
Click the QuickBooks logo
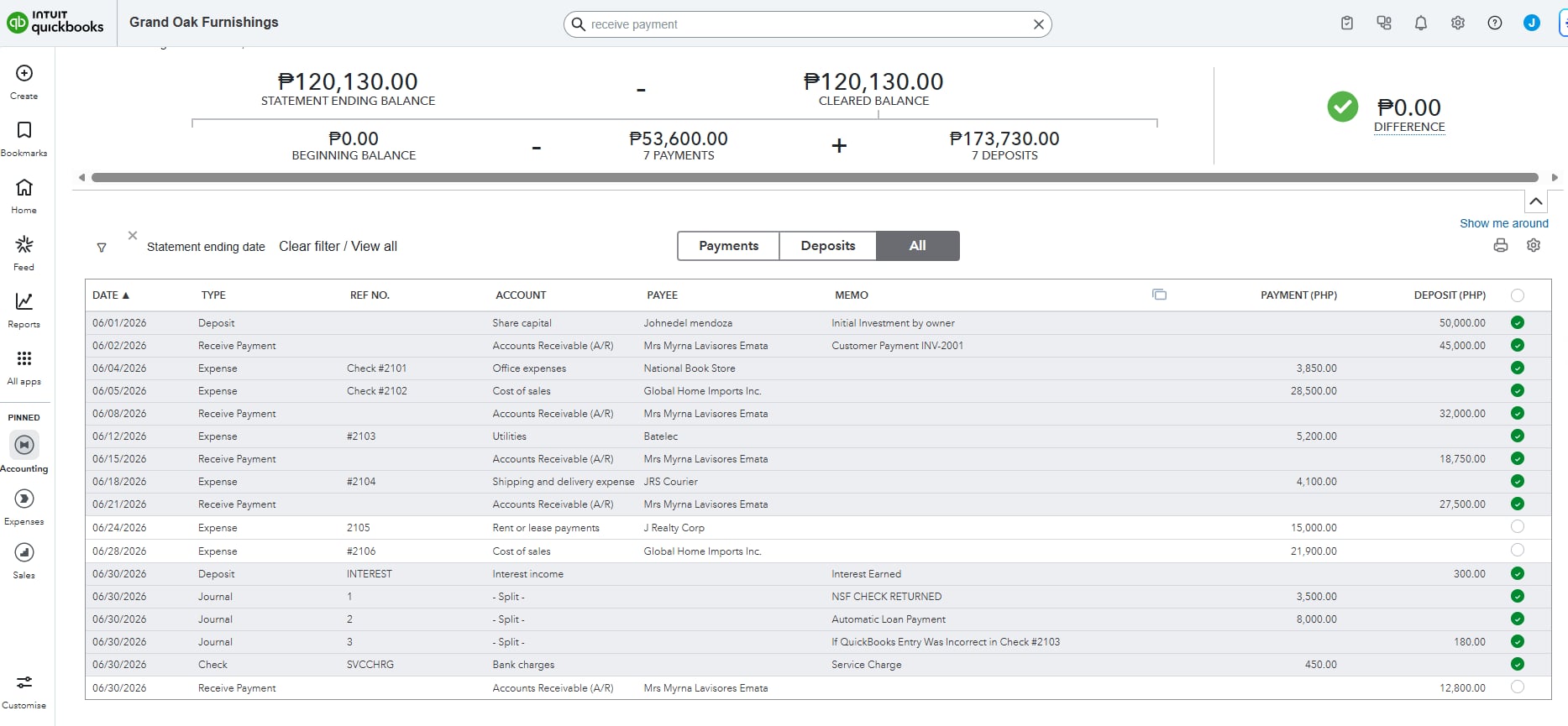click(55, 23)
